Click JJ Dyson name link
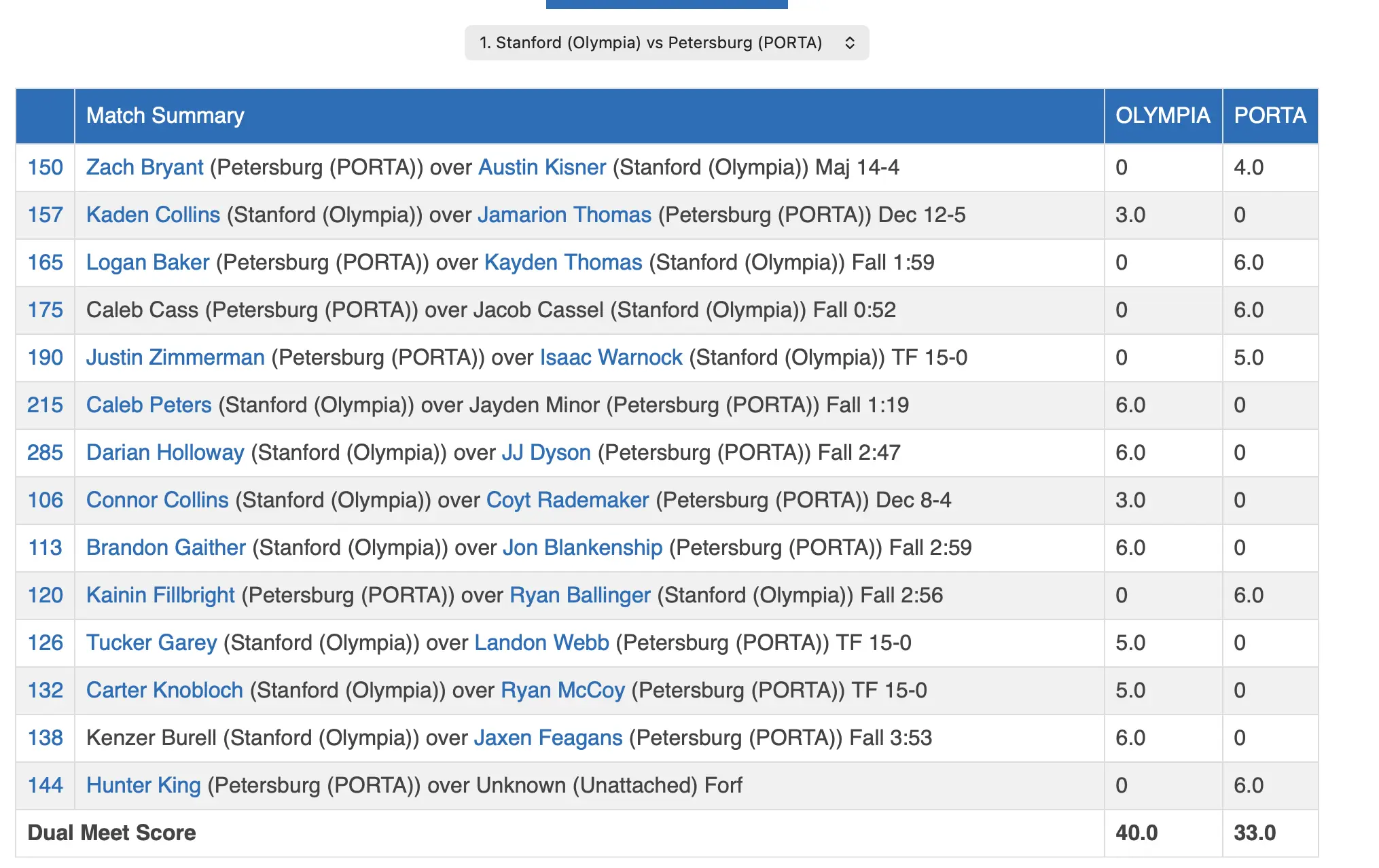 (545, 452)
